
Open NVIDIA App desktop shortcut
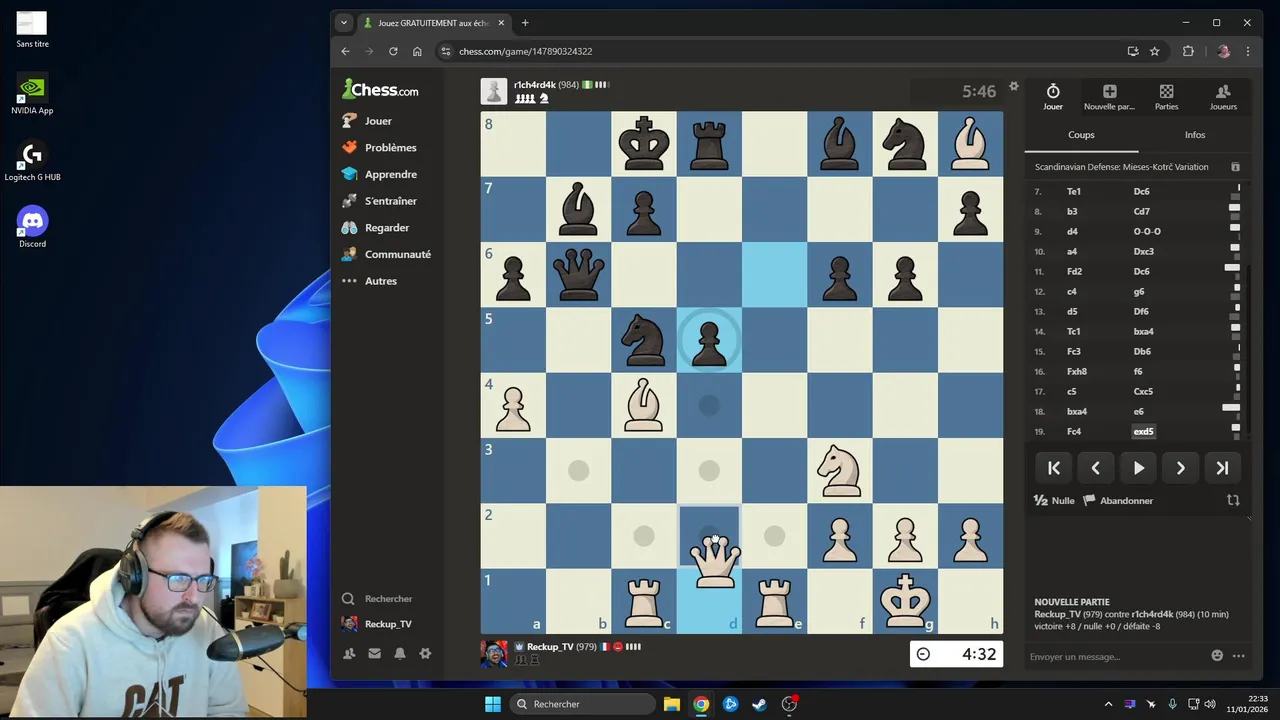[x=32, y=94]
